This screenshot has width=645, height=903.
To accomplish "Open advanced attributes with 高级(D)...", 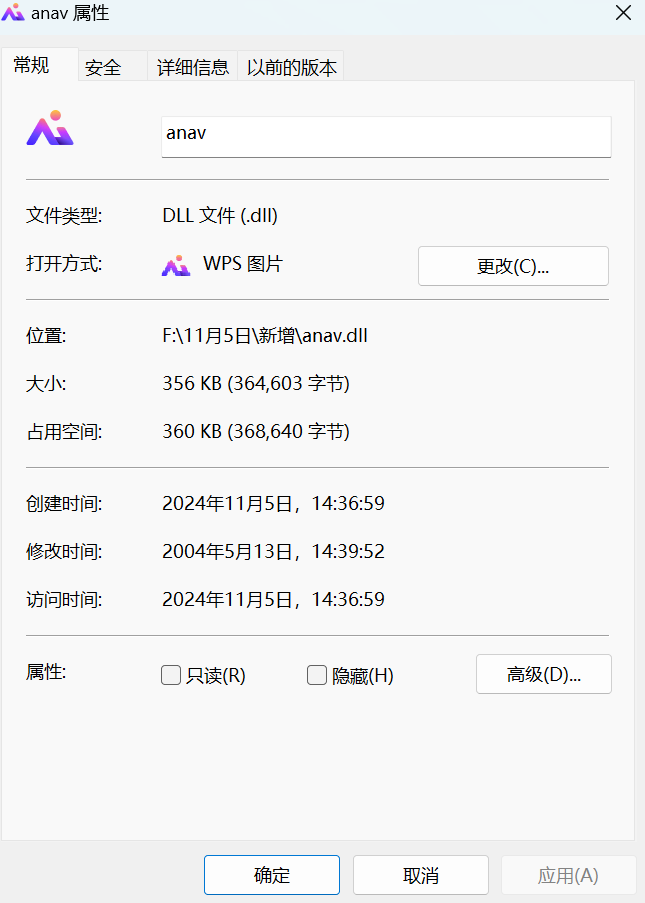I will tap(544, 674).
